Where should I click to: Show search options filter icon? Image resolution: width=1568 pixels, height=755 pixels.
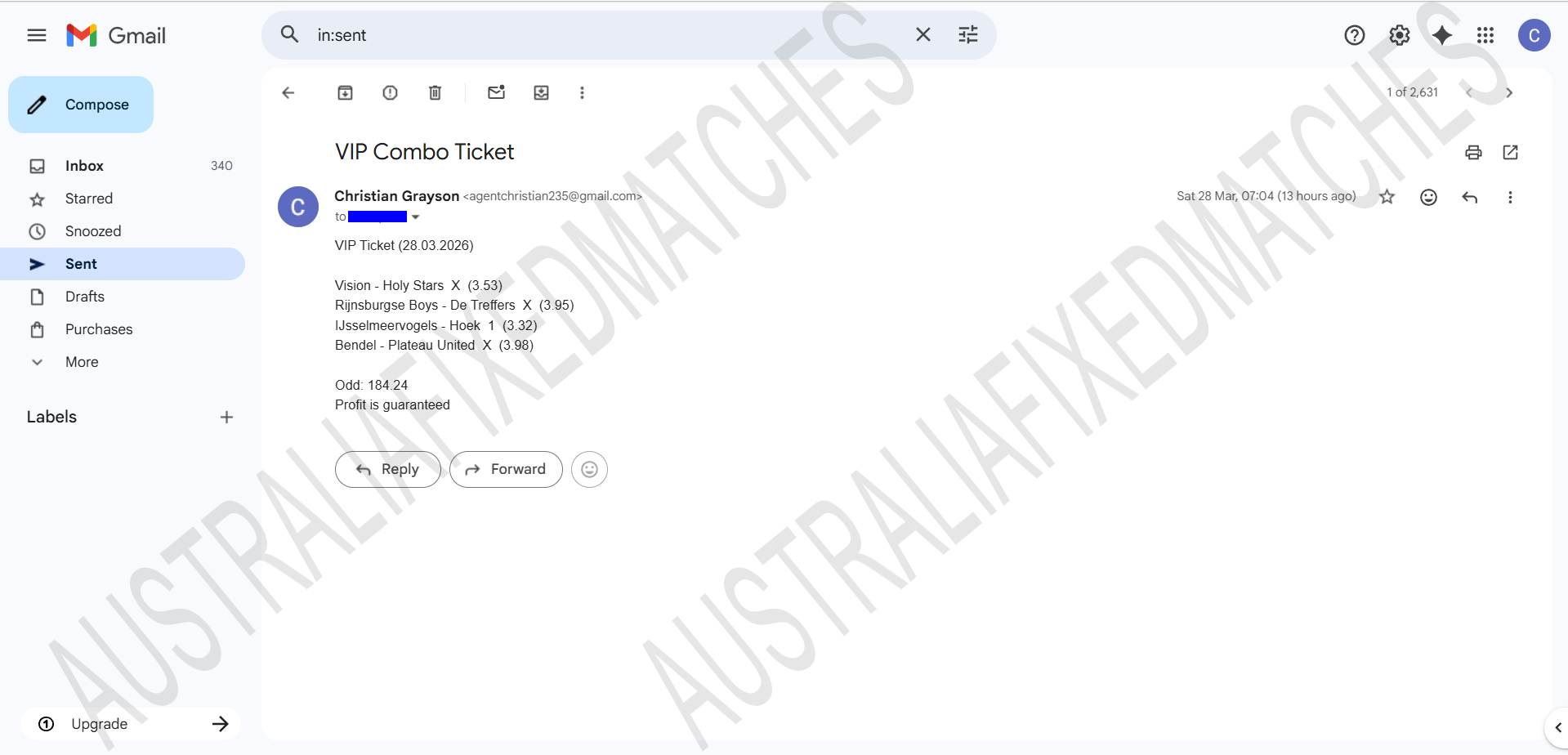pos(968,34)
